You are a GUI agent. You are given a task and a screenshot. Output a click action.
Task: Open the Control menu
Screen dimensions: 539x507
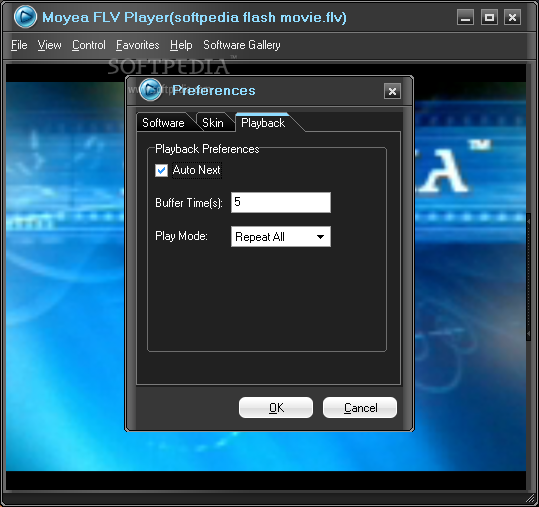click(89, 45)
